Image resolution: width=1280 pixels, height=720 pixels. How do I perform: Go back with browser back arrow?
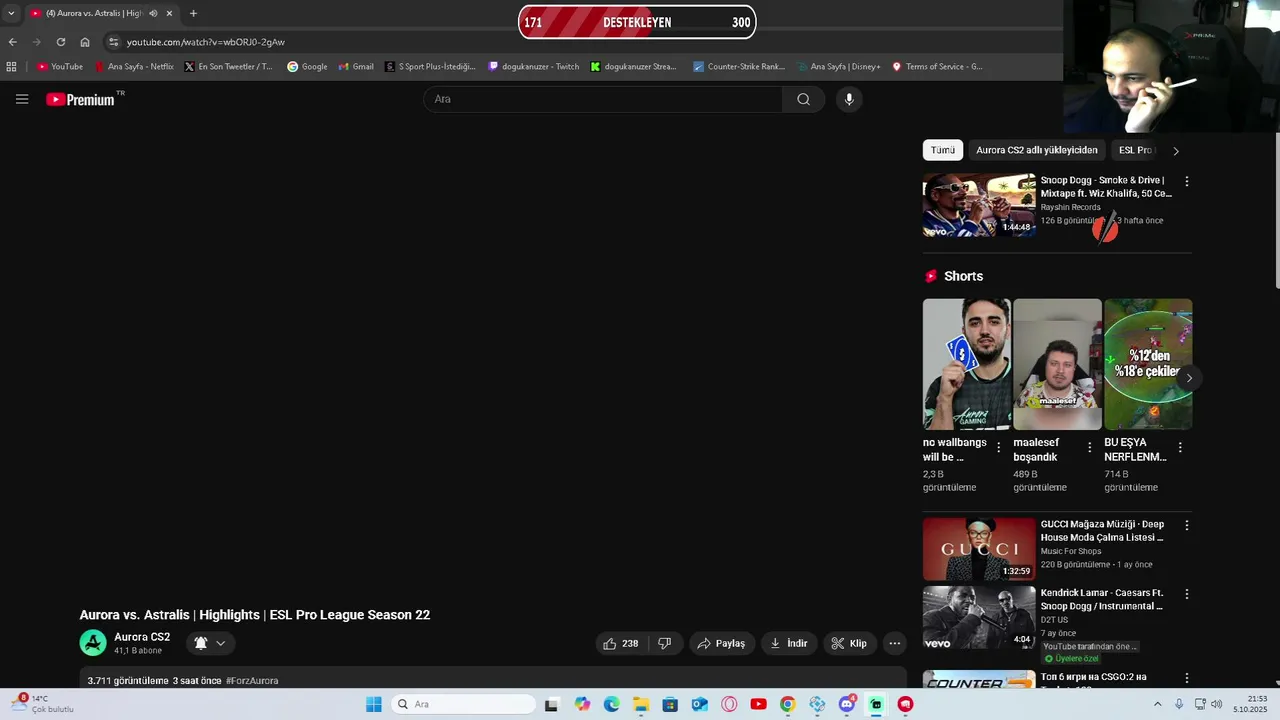pos(13,42)
